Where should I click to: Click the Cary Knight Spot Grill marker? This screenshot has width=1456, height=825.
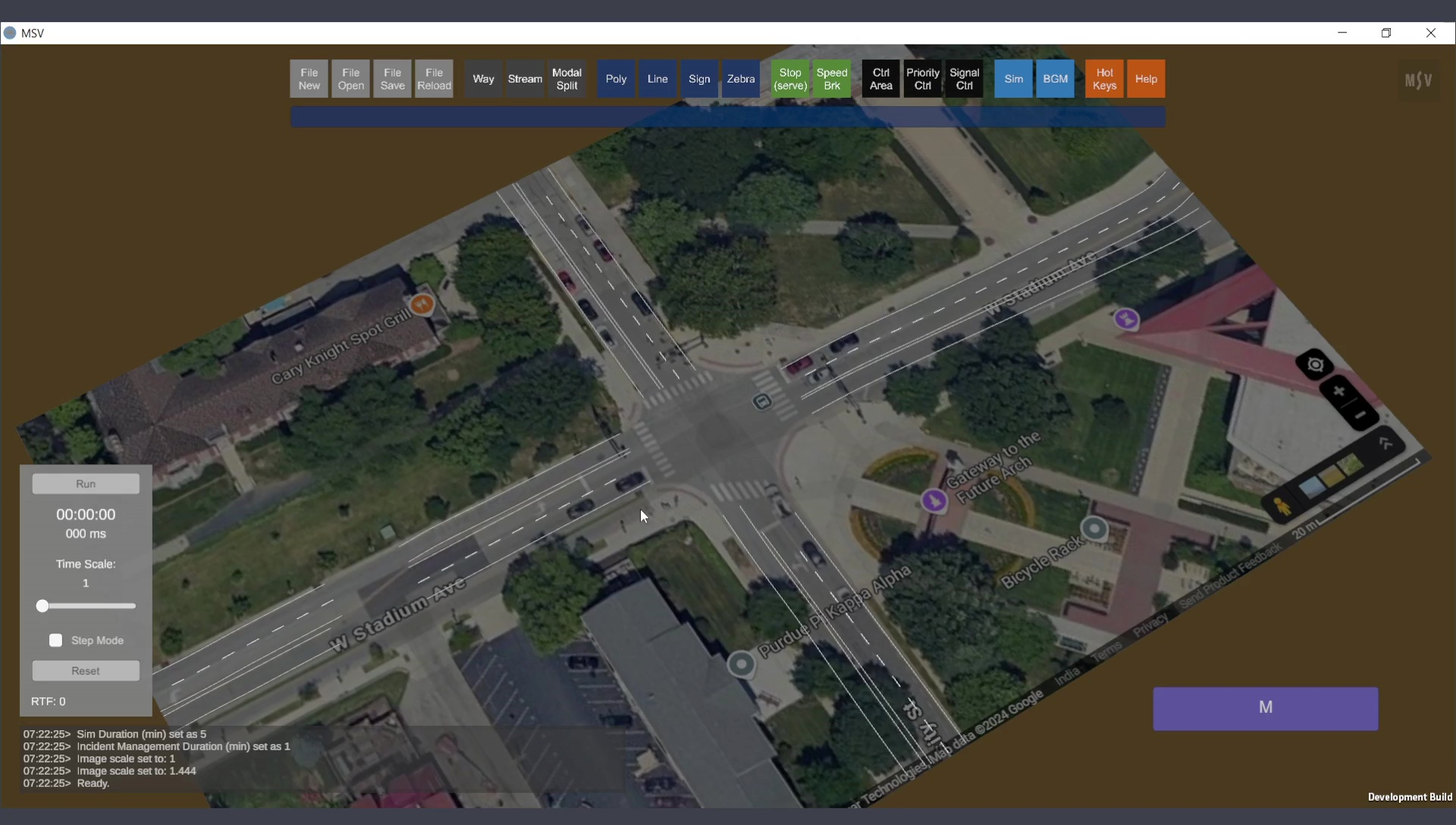[x=422, y=305]
